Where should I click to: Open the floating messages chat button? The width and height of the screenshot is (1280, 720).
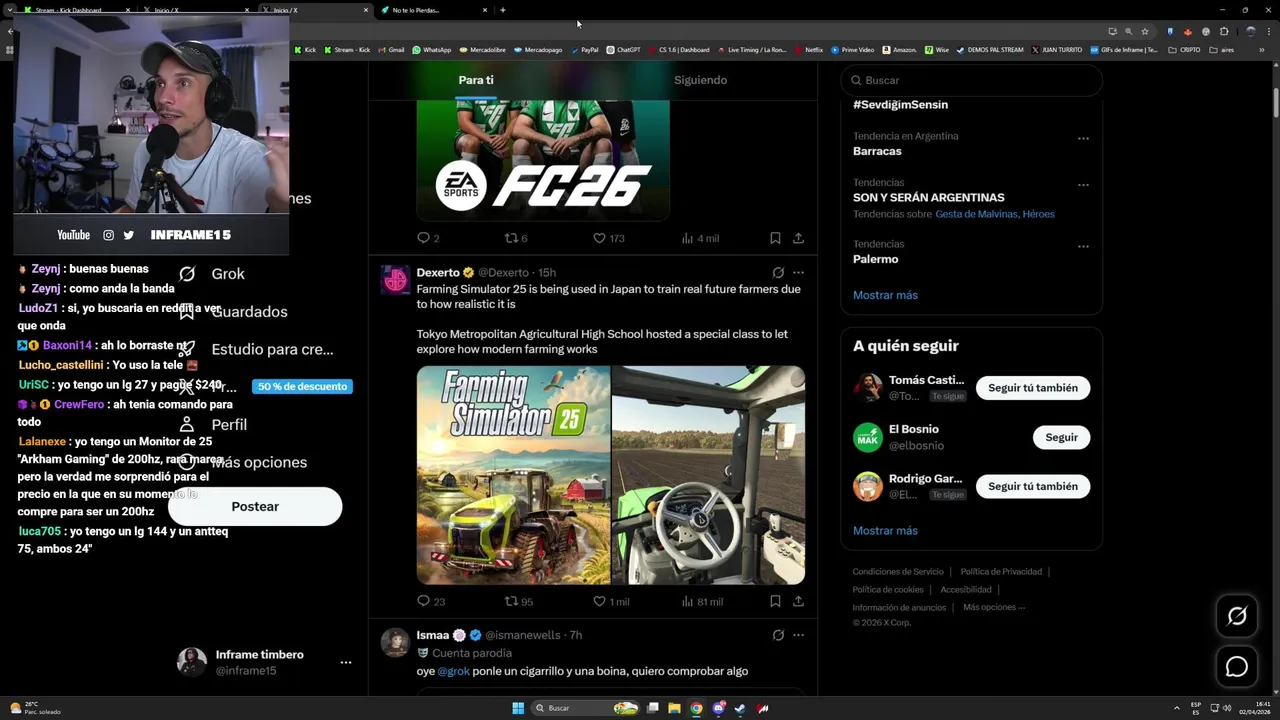(1237, 667)
